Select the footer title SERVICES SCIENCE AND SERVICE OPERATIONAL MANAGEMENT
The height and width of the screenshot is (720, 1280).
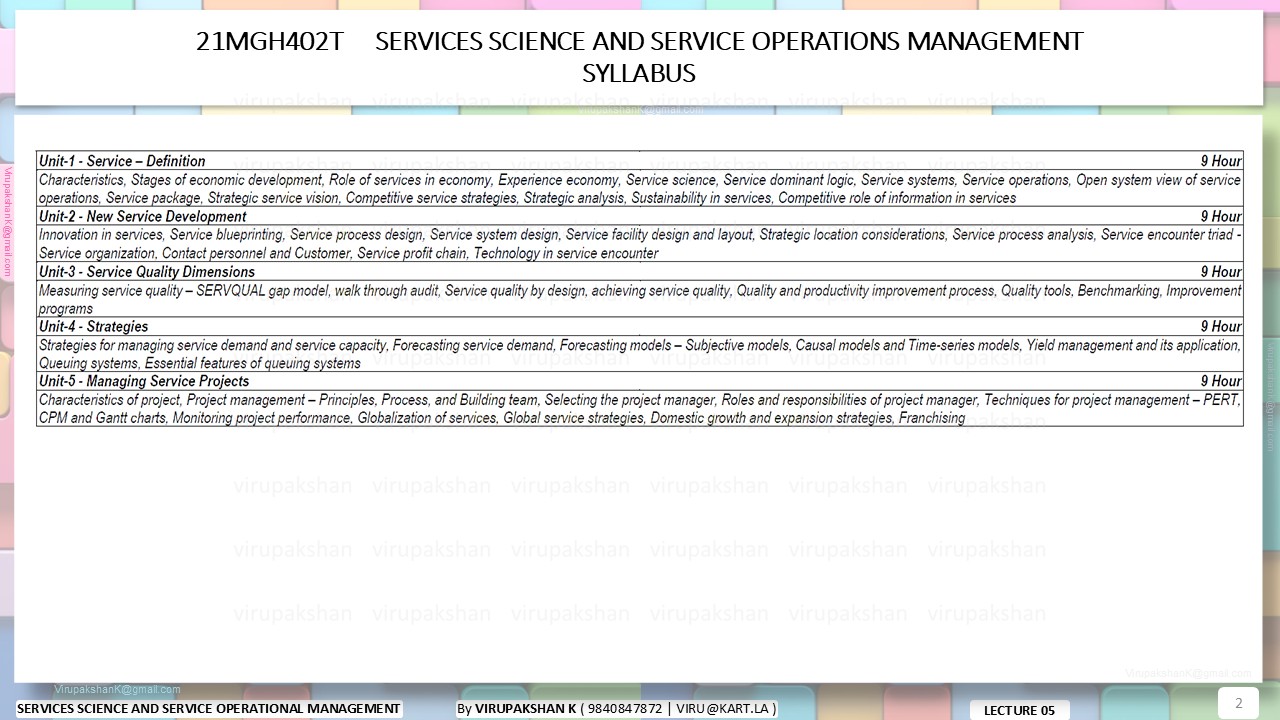click(208, 709)
